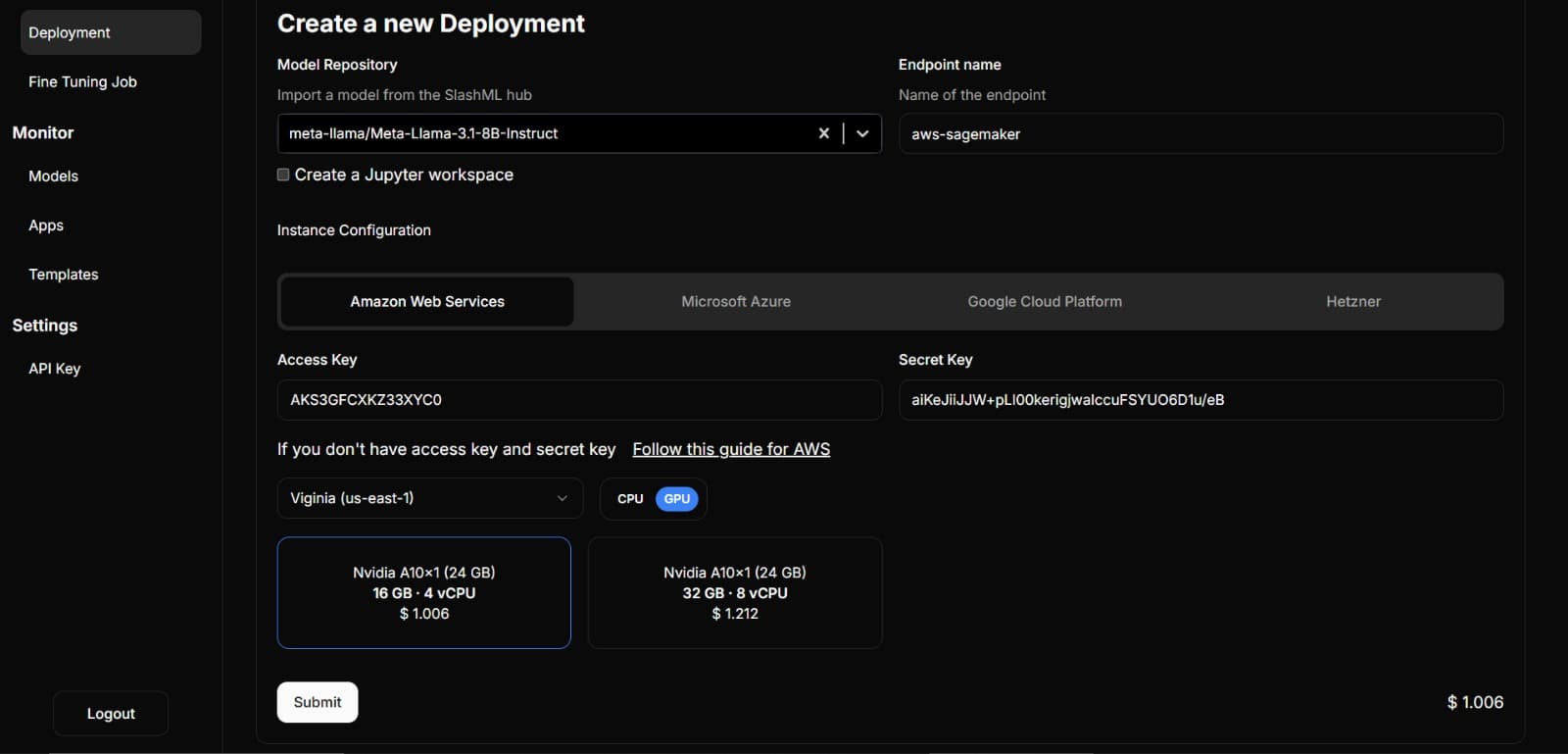
Task: Switch to the Microsoft Azure tab
Action: [736, 302]
